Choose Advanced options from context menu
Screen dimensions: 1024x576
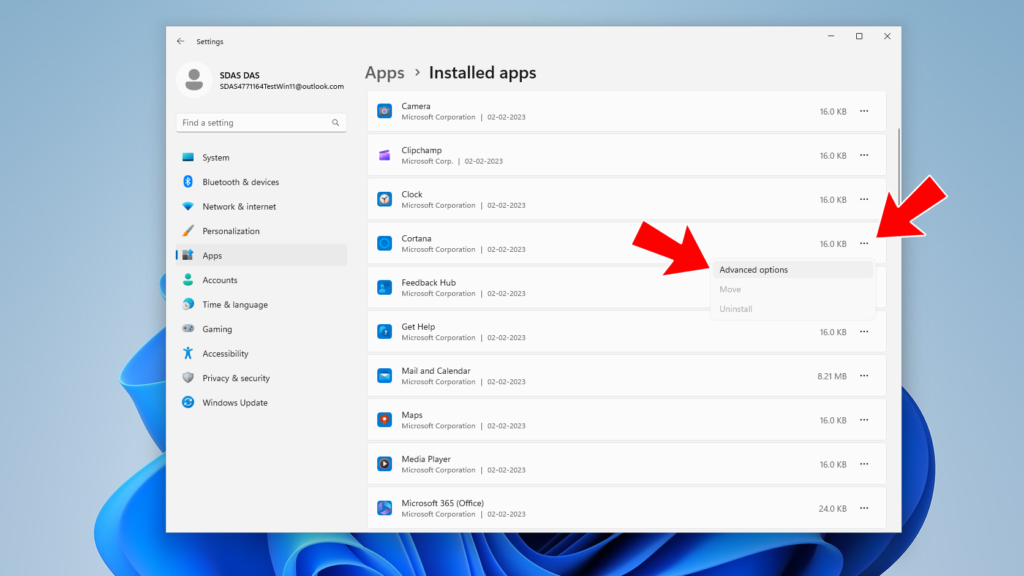pyautogui.click(x=792, y=270)
